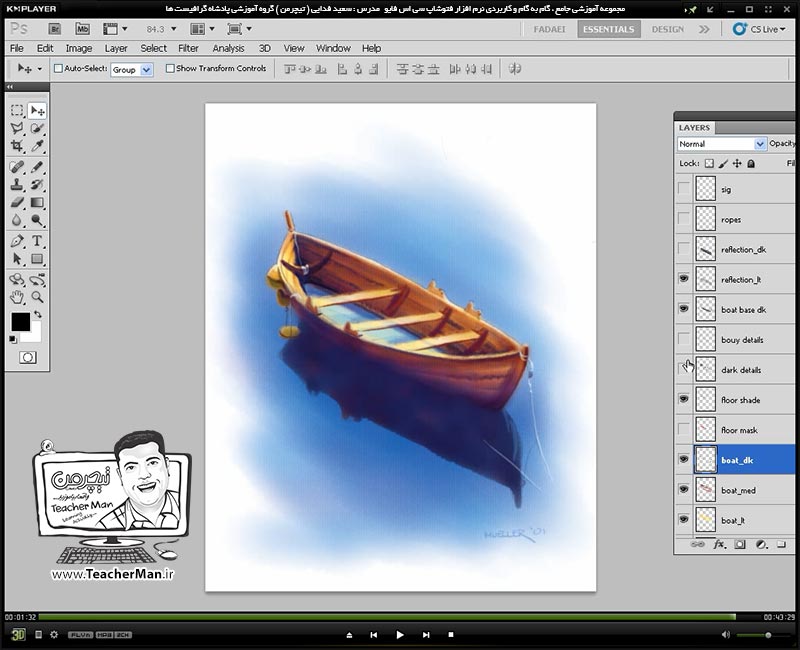The width and height of the screenshot is (800, 650).
Task: Select the Path Selection tool
Action: pyautogui.click(x=17, y=259)
